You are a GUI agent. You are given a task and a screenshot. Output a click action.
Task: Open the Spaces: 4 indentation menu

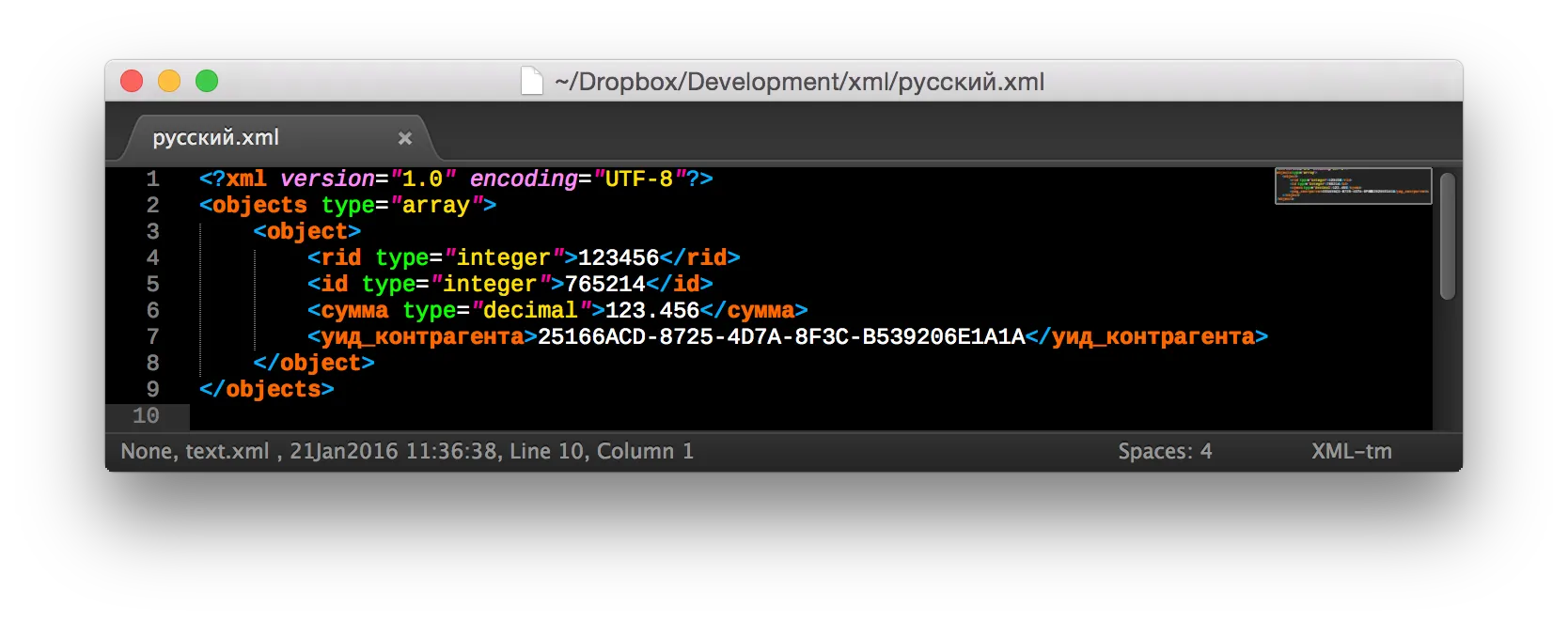(1165, 452)
